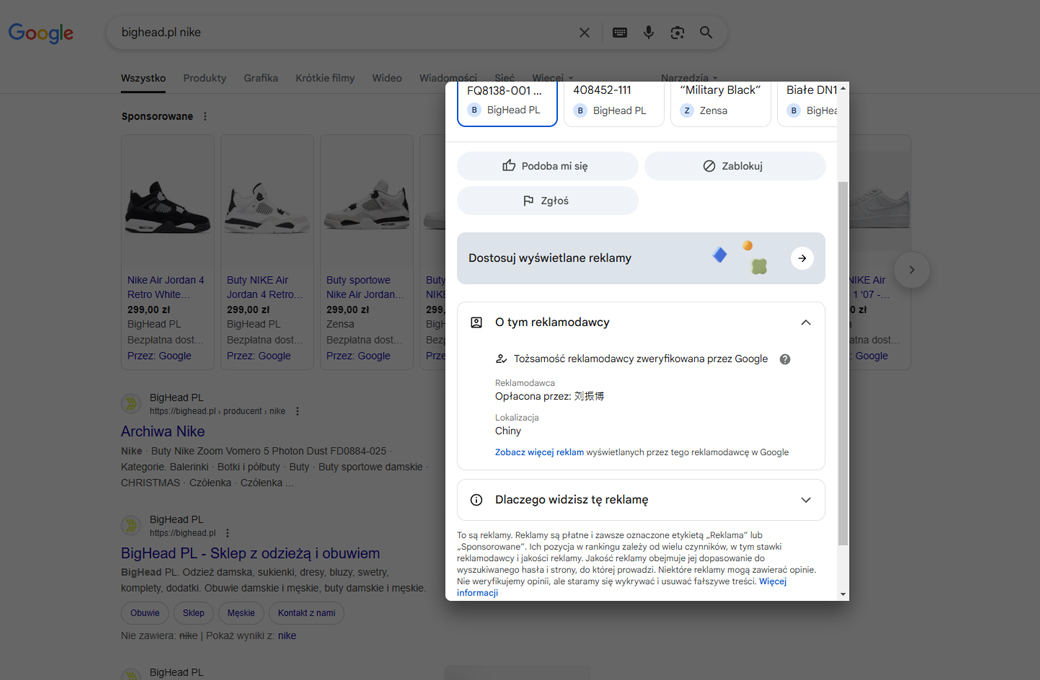
Task: Click the advertiser location text Chiny
Action: (x=508, y=431)
